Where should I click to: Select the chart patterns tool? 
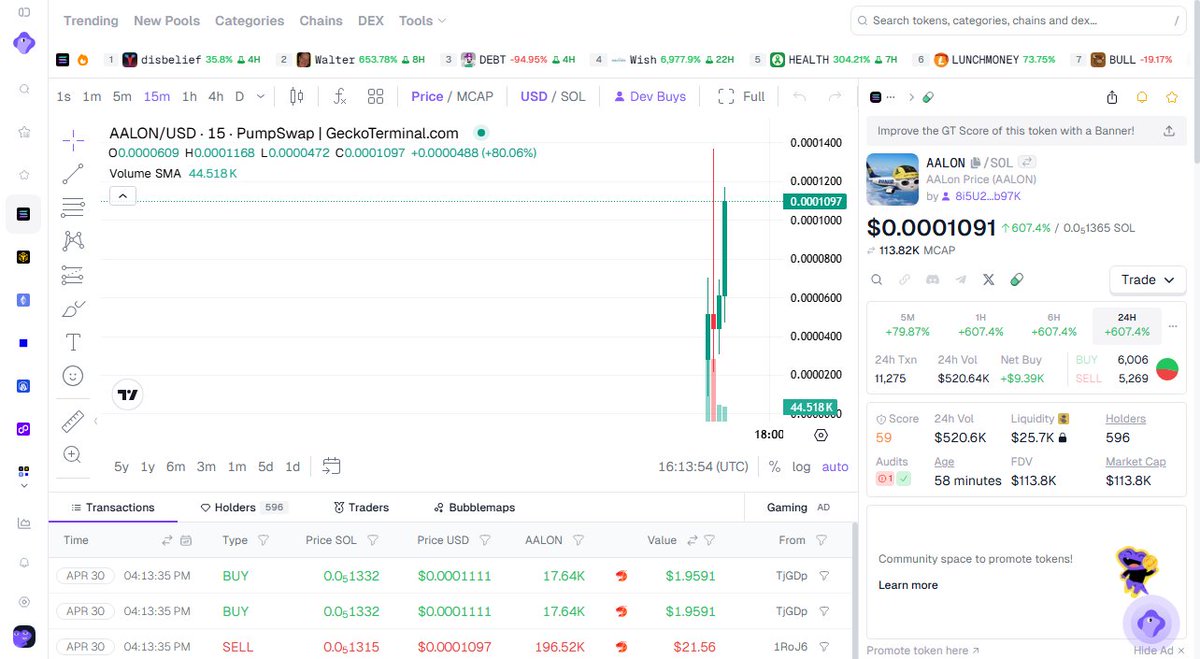pyautogui.click(x=73, y=241)
